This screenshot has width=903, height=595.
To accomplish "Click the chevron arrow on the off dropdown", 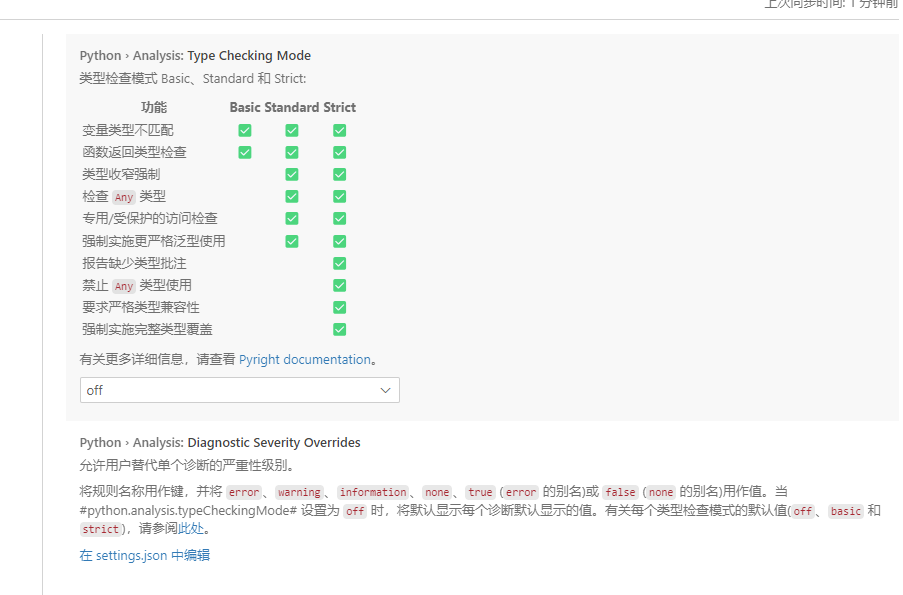I will pos(385,390).
